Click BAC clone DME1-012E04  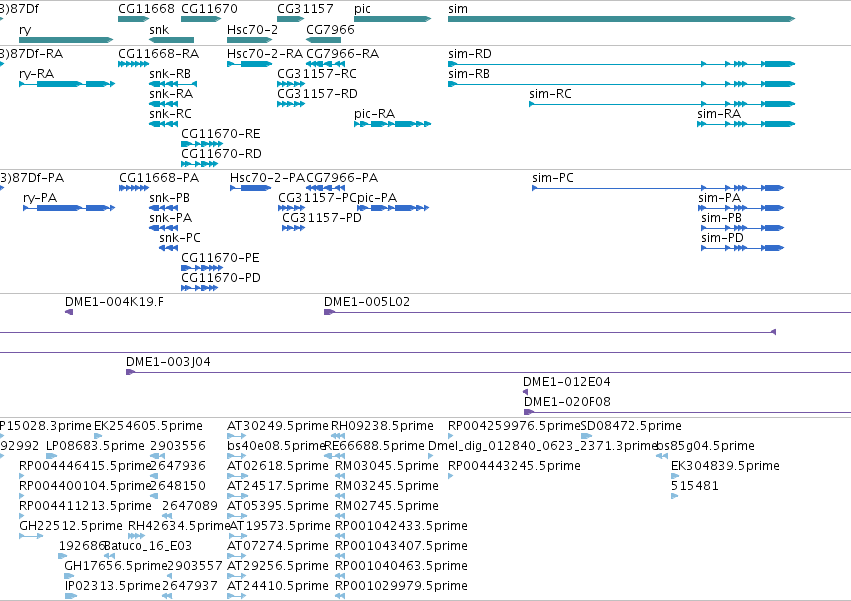click(525, 392)
